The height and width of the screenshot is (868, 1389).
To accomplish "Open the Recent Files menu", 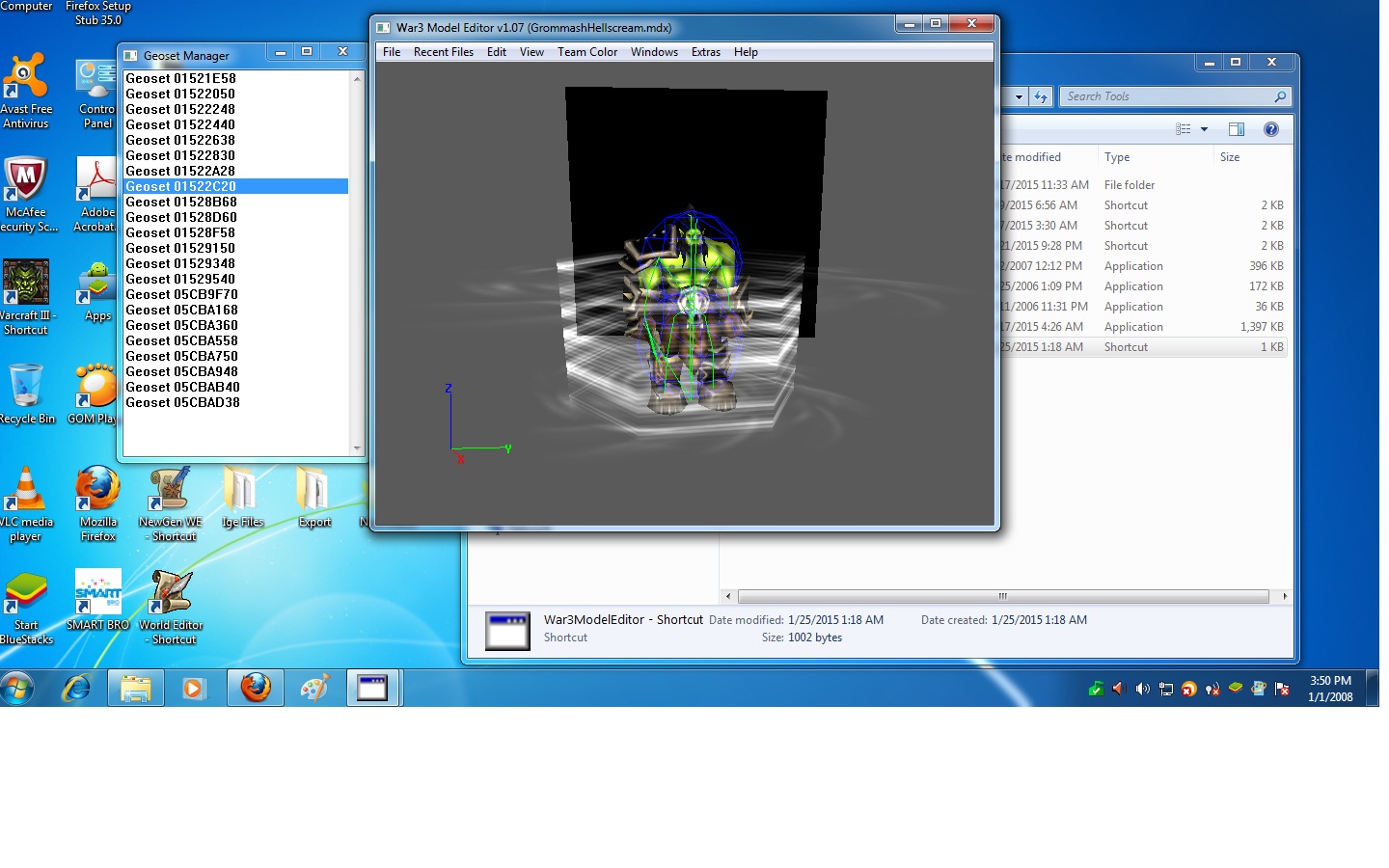I will [444, 52].
